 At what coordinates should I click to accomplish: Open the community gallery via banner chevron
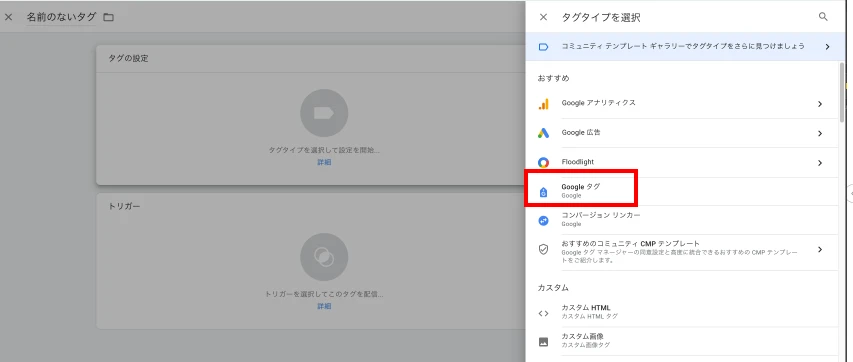[827, 47]
